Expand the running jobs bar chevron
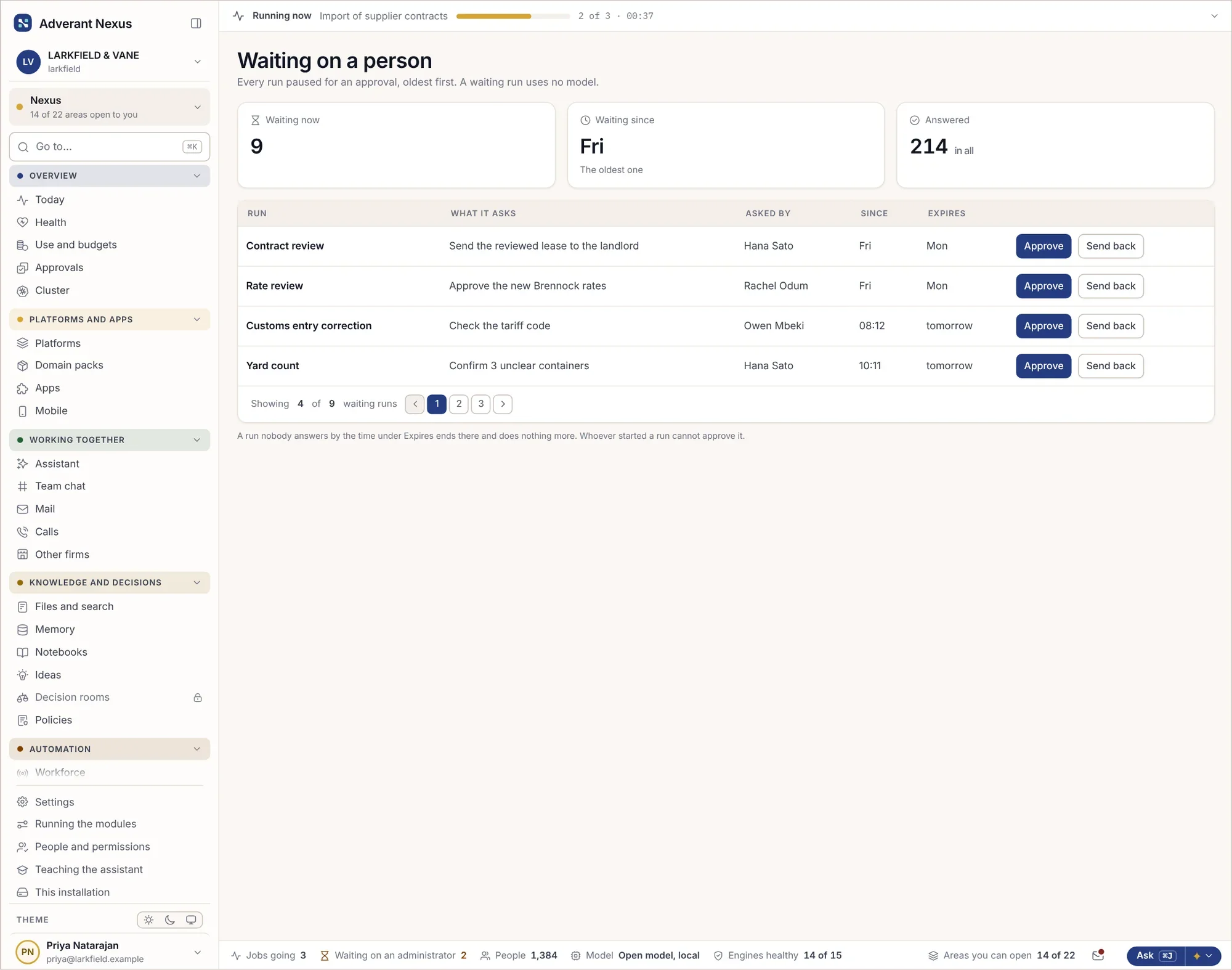Viewport: 1232px width, 970px height. pos(1214,16)
